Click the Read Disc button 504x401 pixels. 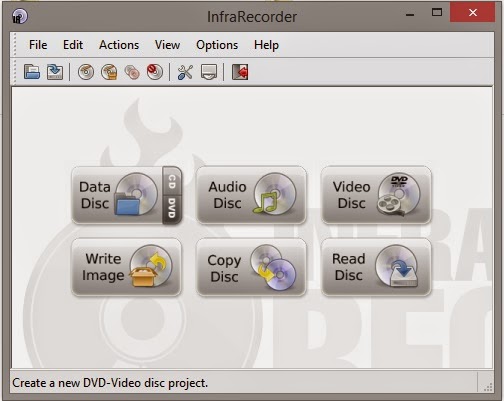(x=376, y=267)
